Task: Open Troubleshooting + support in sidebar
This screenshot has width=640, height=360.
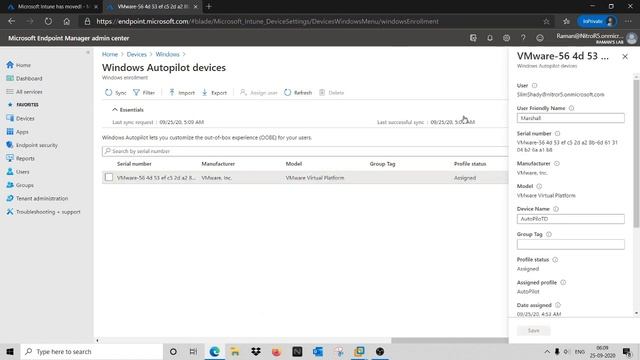Action: click(x=43, y=212)
